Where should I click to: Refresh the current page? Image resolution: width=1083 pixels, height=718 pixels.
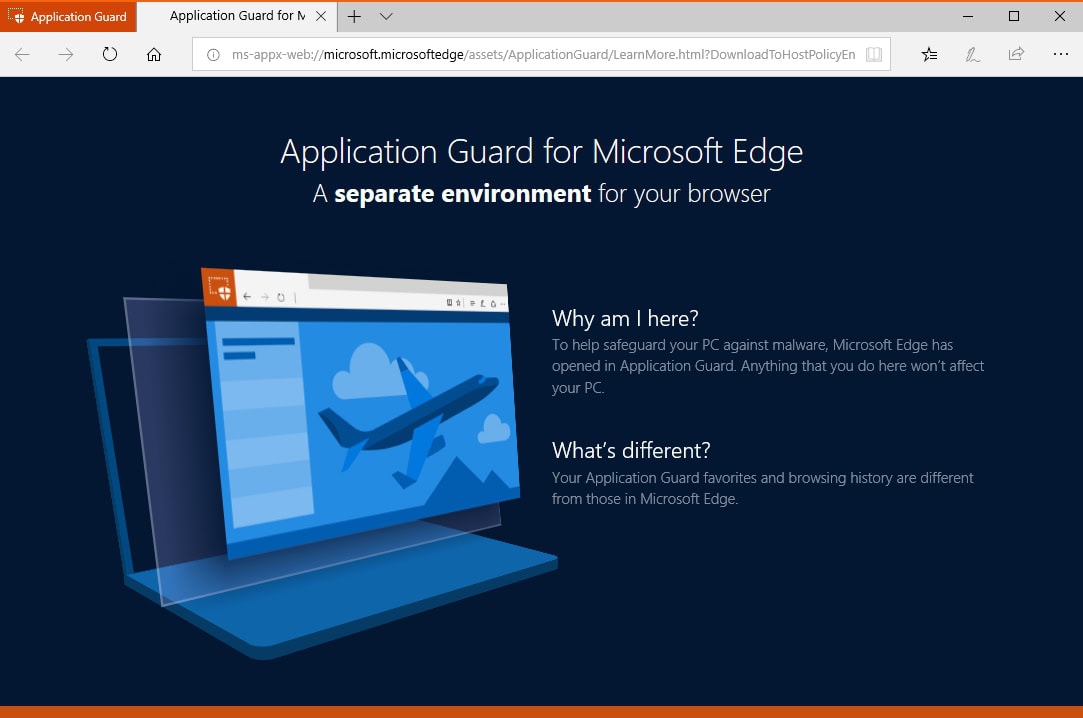click(110, 54)
